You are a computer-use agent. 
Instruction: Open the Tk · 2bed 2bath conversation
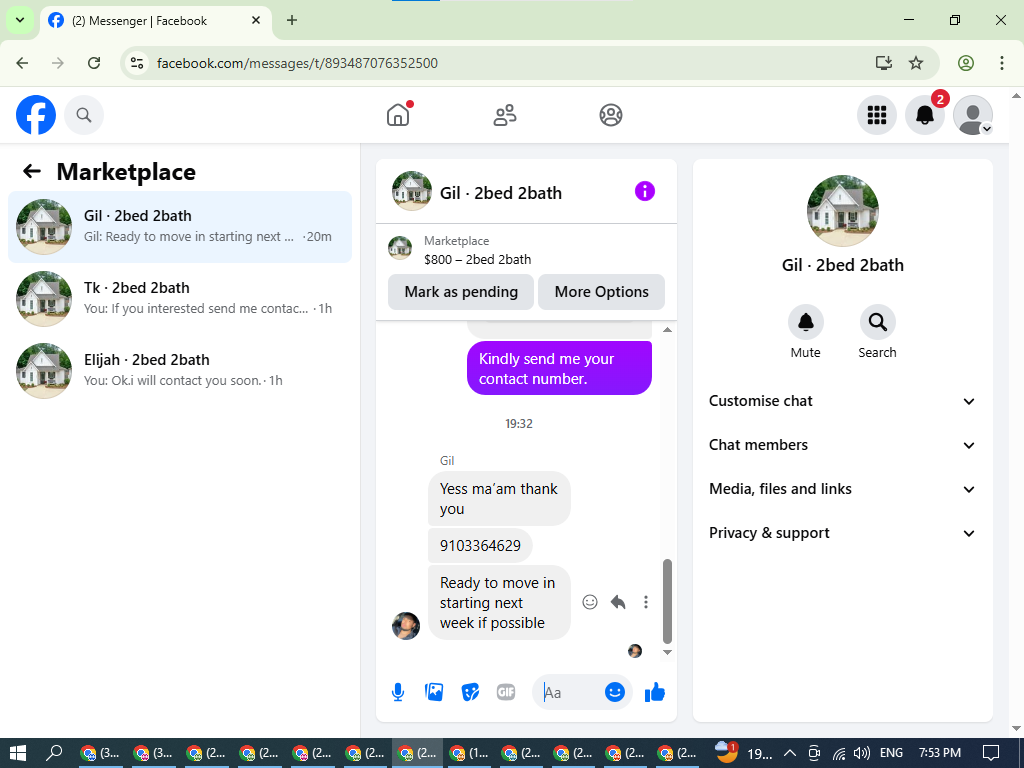[x=180, y=298]
